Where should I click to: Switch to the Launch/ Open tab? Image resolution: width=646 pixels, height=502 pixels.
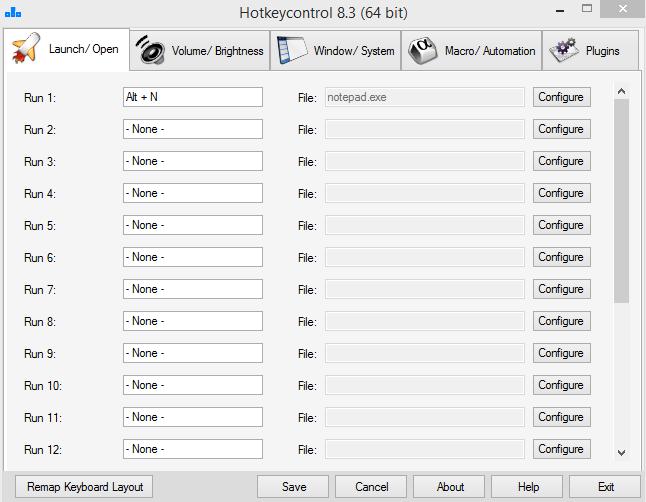point(67,49)
